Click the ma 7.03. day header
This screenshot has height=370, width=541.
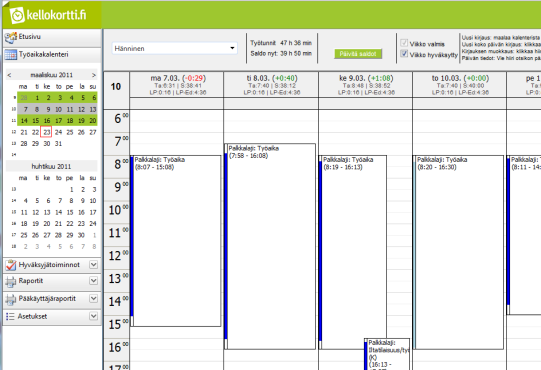(x=177, y=85)
